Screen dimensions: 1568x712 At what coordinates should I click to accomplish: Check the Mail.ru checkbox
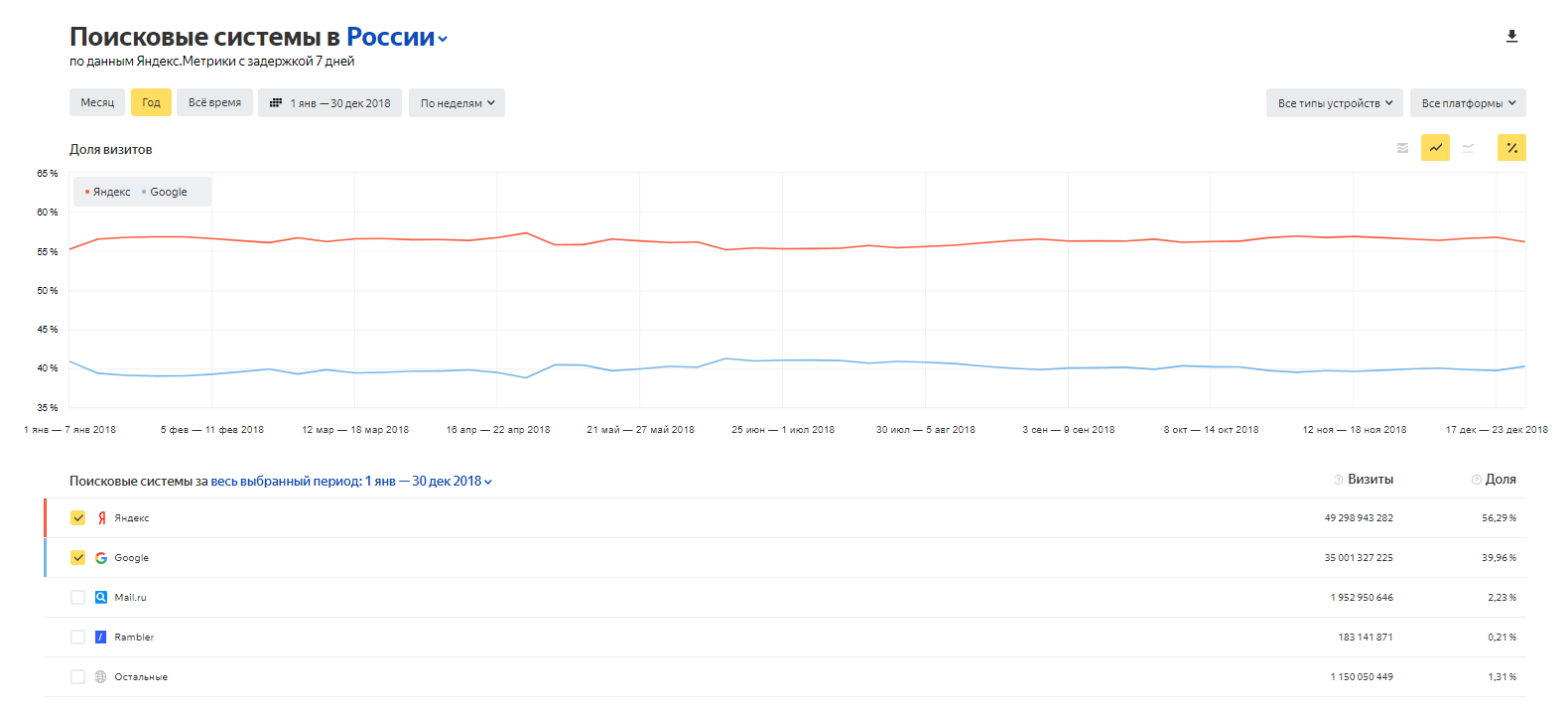click(x=77, y=598)
